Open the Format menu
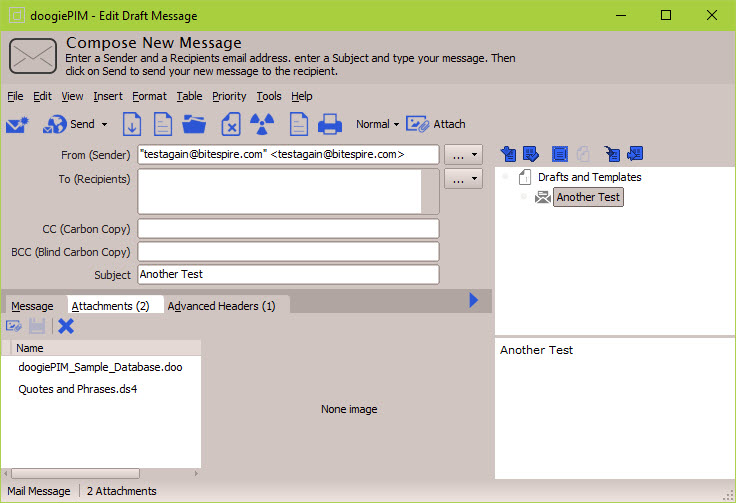This screenshot has height=503, width=736. (149, 96)
